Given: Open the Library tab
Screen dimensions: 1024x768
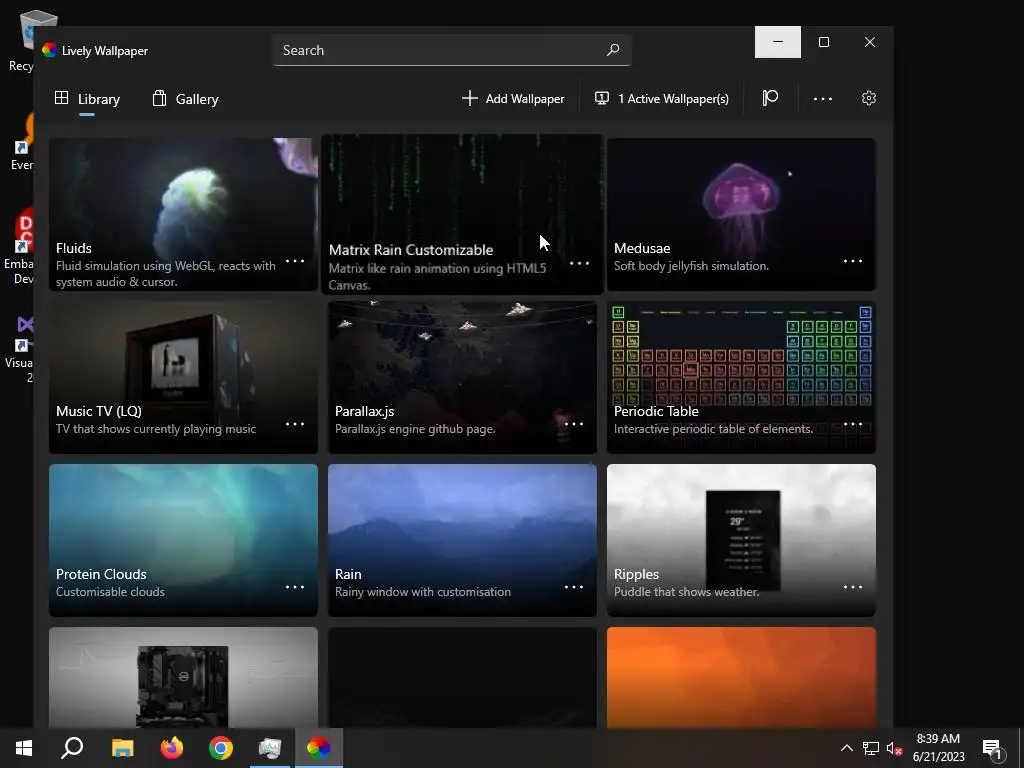Looking at the screenshot, I should tap(88, 99).
